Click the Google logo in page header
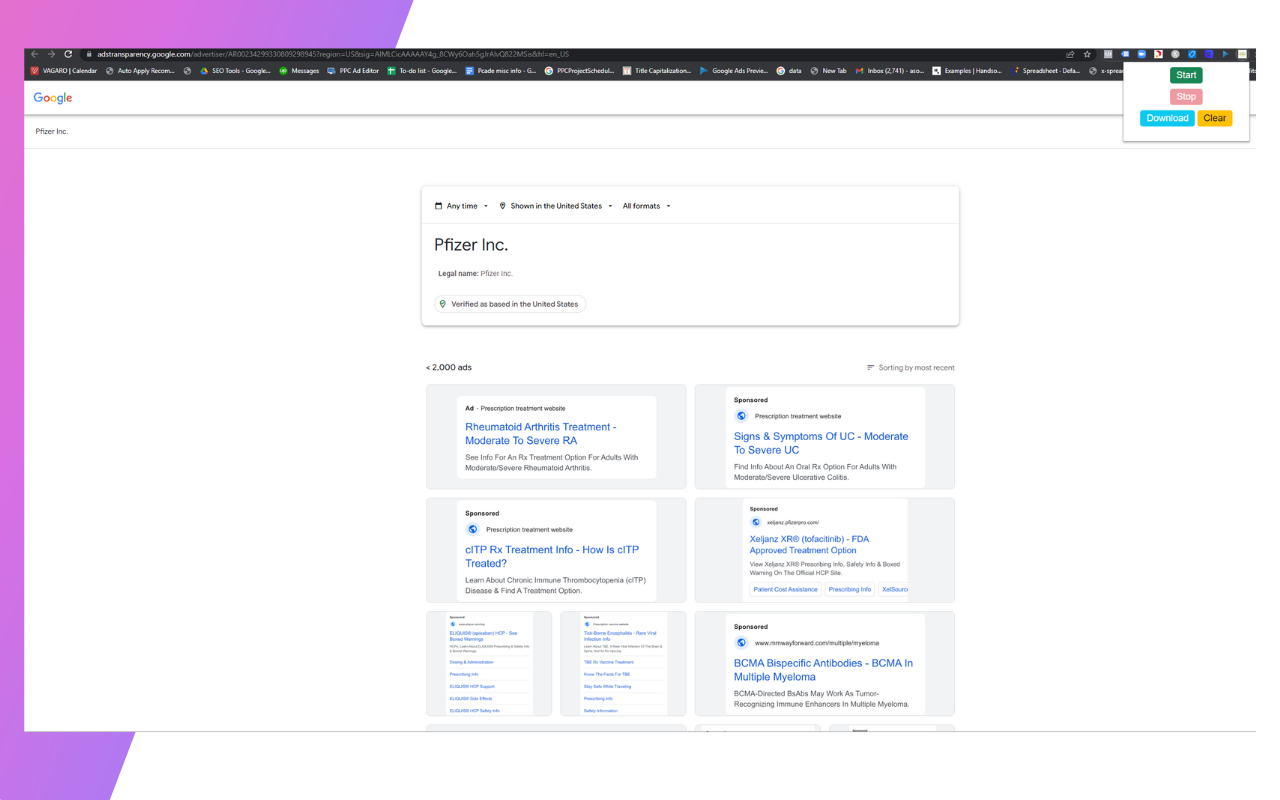 point(53,98)
